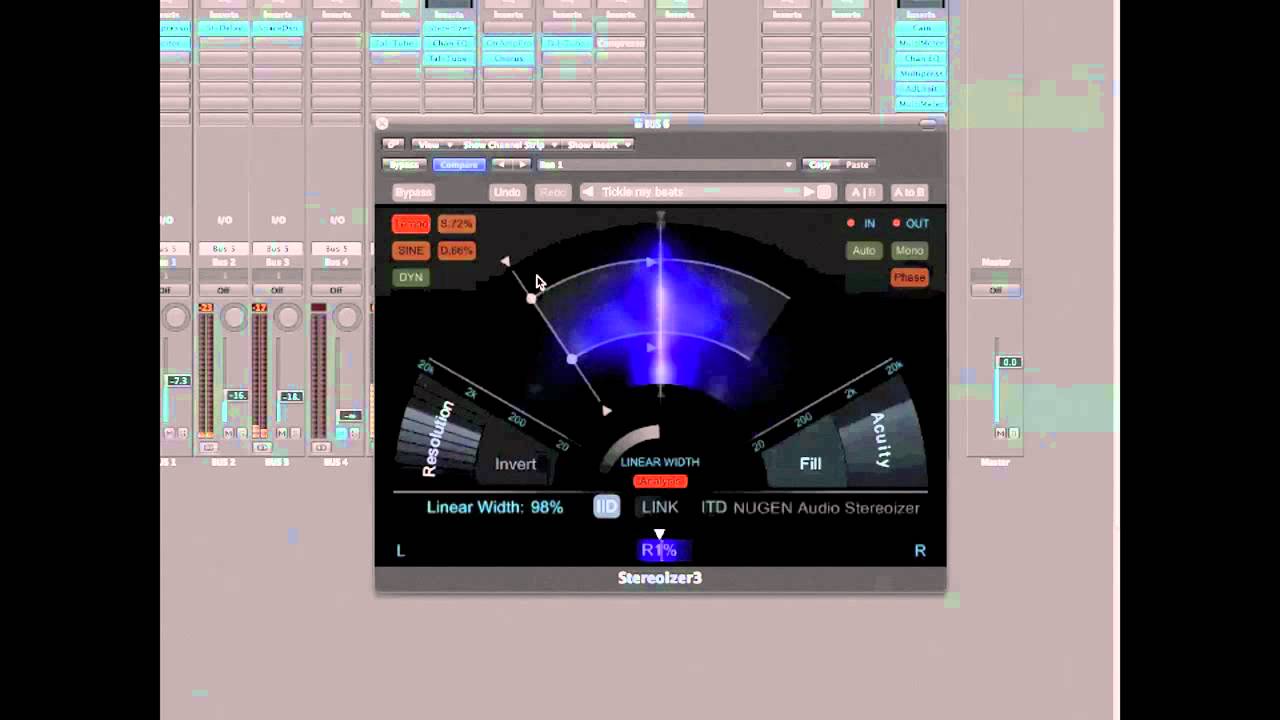Click the red Analysis button under Linear Width
Viewport: 1280px width, 720px height.
point(660,481)
